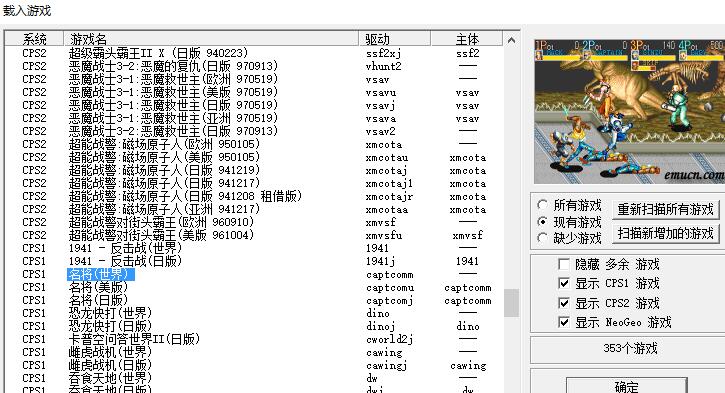The width and height of the screenshot is (725, 393).
Task: Select game 恶魔战士3-1:恶魔救世主(亚洲 970519)
Action: pos(173,118)
